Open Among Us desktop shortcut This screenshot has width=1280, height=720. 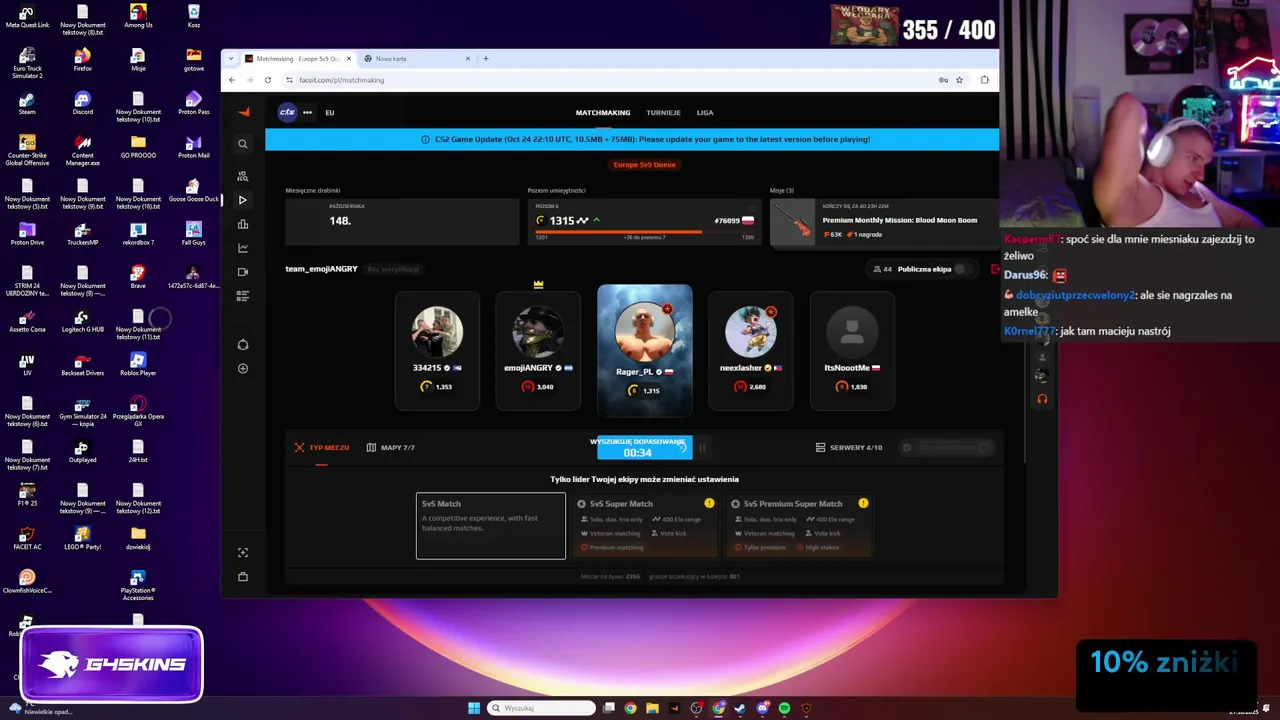click(x=138, y=16)
